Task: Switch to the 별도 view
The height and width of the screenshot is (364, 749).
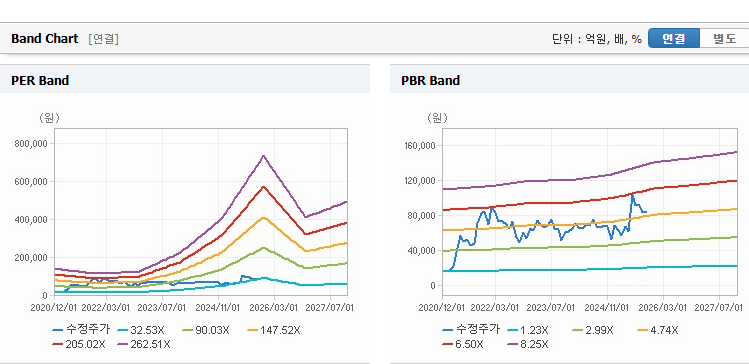Action: (724, 38)
